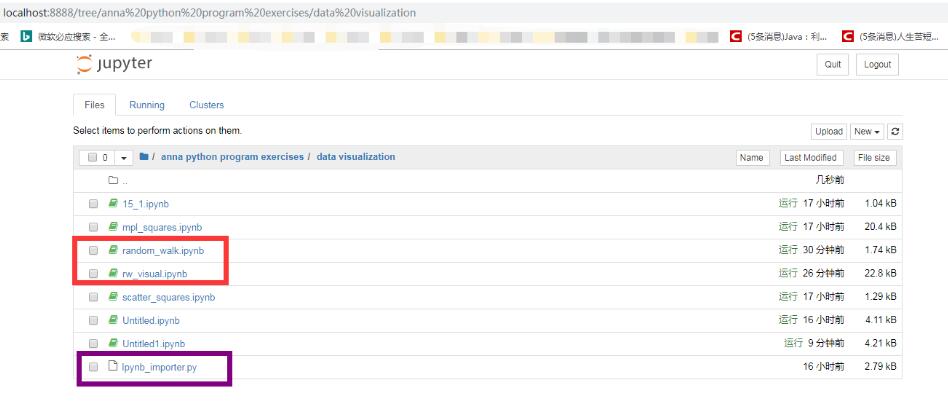Open the rw_visual.ipynb notebook

click(155, 274)
